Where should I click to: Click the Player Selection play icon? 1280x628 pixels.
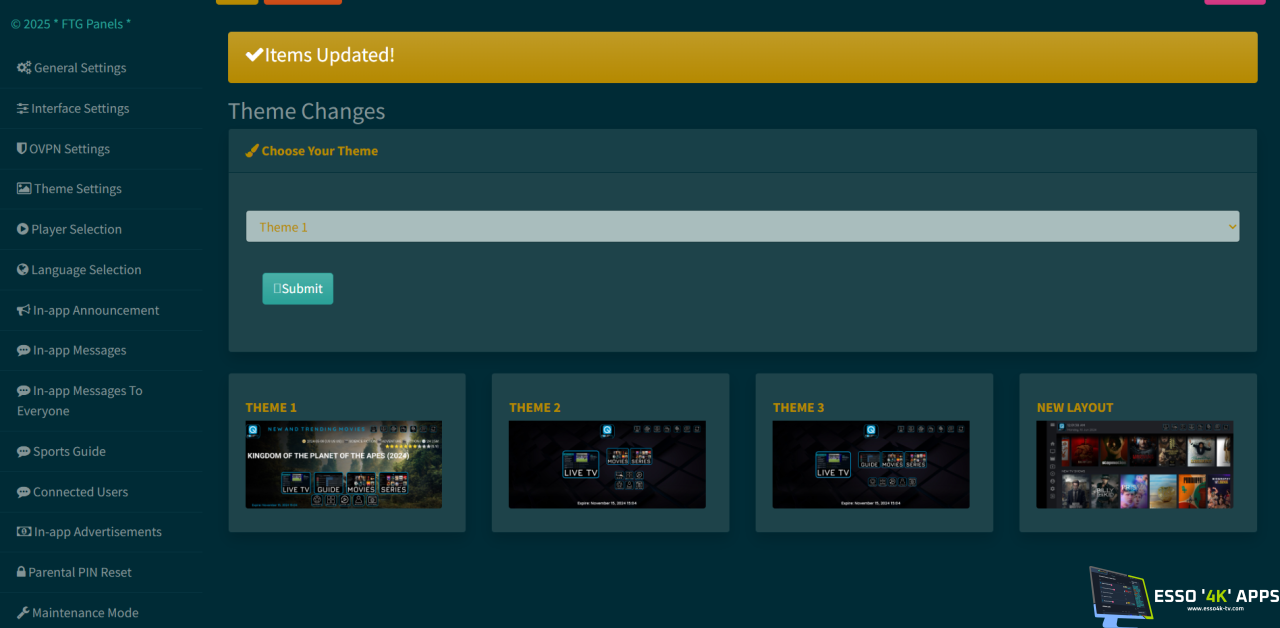23,230
